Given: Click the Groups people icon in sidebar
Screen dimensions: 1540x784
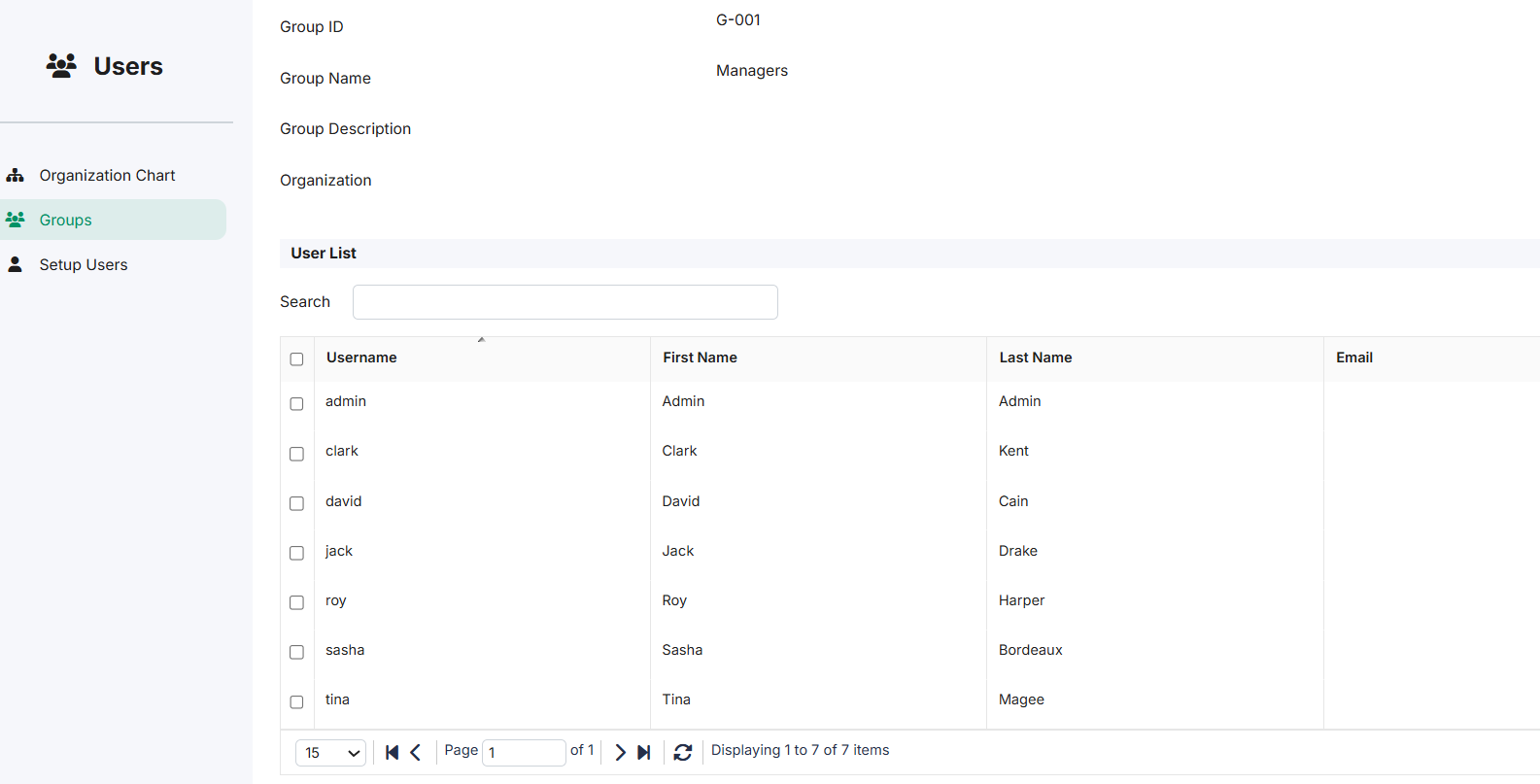Looking at the screenshot, I should 15,220.
